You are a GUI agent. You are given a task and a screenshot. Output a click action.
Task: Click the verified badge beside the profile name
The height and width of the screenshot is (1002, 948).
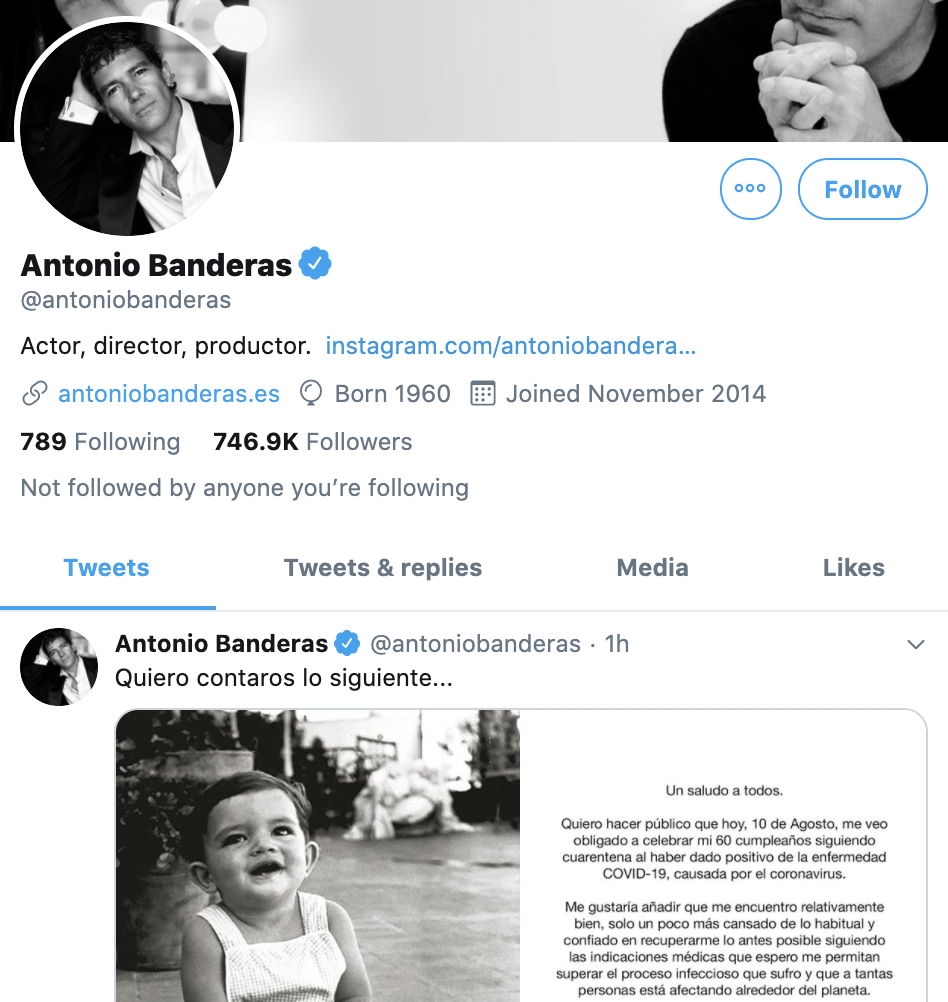(x=315, y=264)
